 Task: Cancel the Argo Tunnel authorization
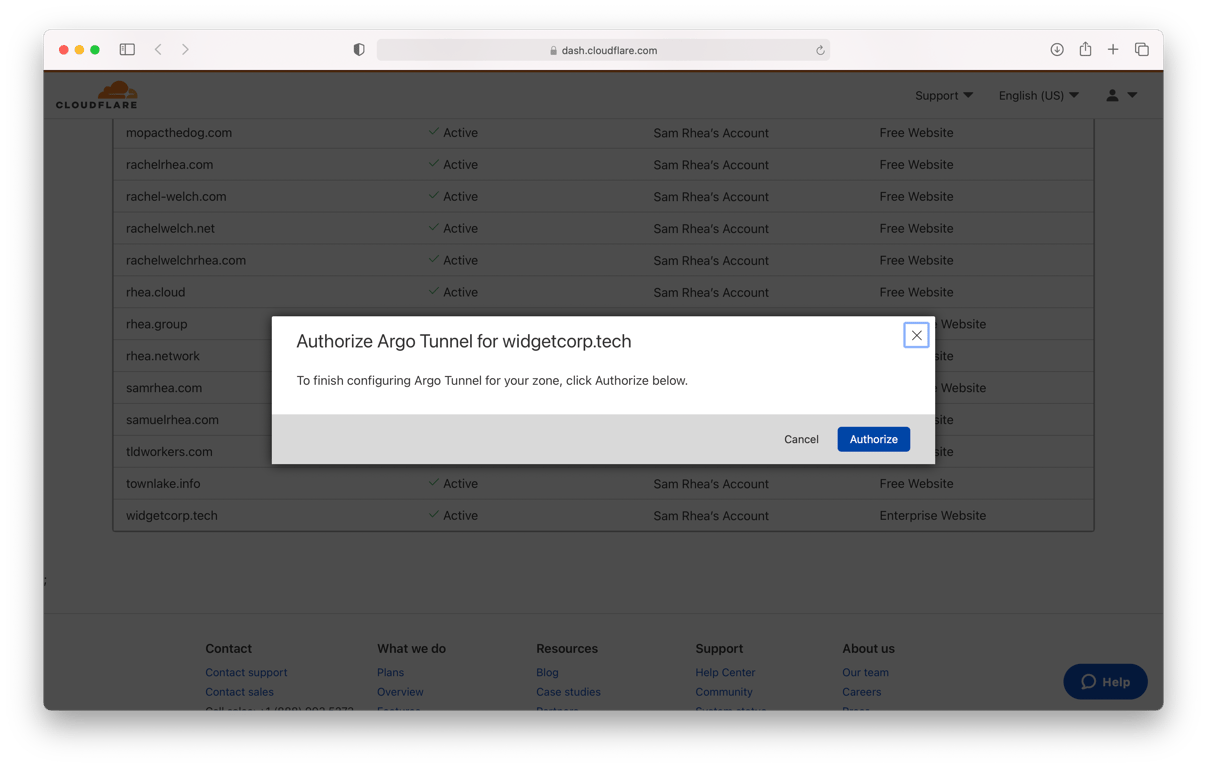pos(801,439)
